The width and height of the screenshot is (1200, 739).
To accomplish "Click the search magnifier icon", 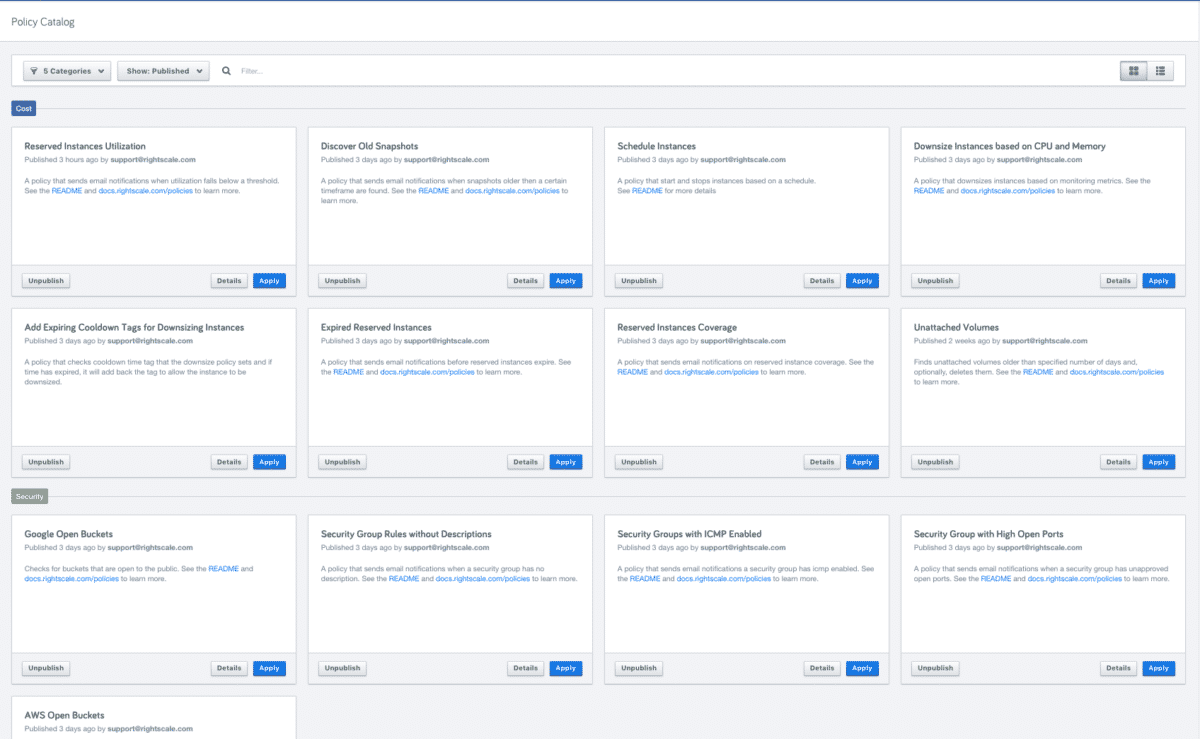I will pyautogui.click(x=226, y=71).
